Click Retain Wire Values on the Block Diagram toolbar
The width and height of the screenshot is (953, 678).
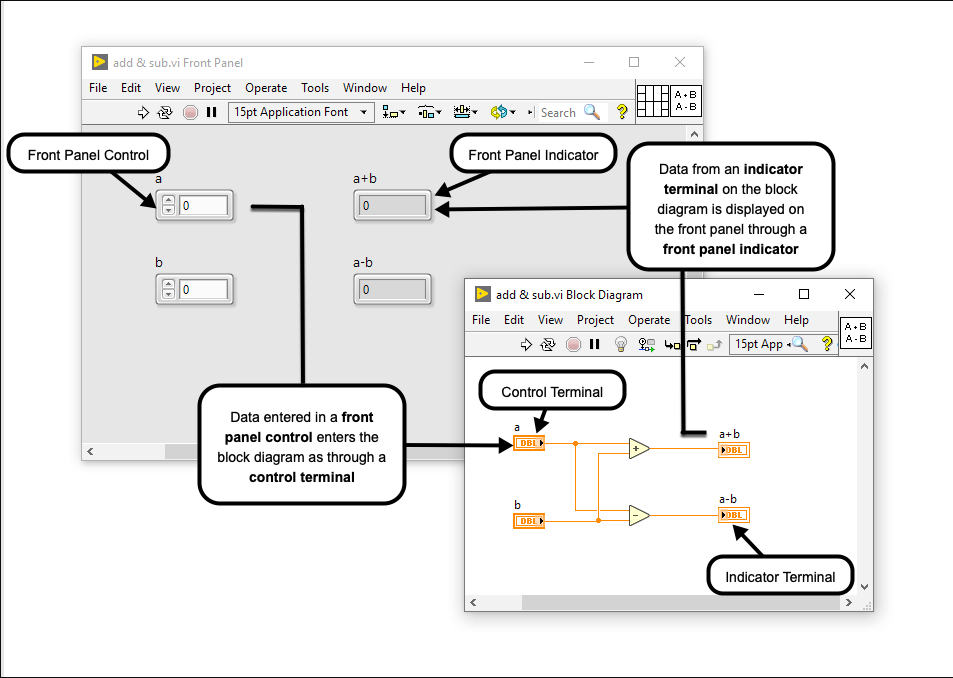click(x=647, y=344)
